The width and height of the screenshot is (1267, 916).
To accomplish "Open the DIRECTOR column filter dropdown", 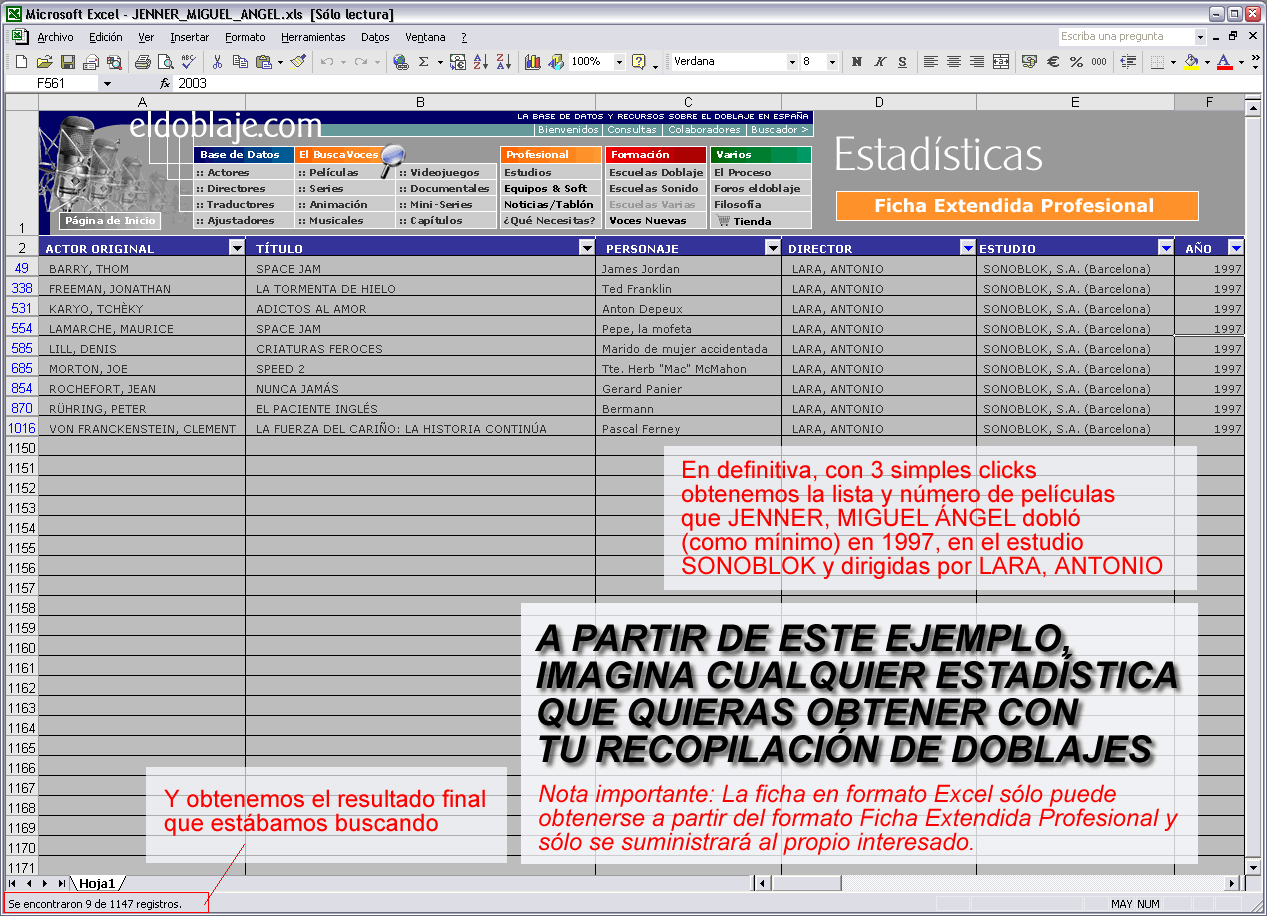I will [x=968, y=248].
